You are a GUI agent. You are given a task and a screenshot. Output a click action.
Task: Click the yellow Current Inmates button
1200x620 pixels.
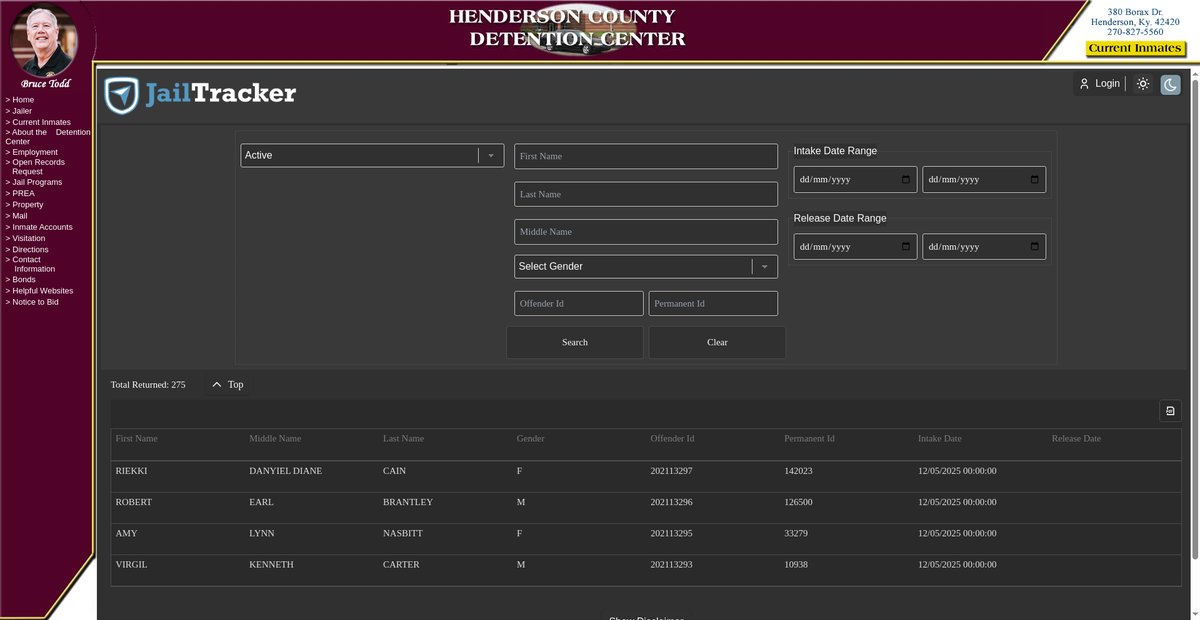click(1136, 48)
